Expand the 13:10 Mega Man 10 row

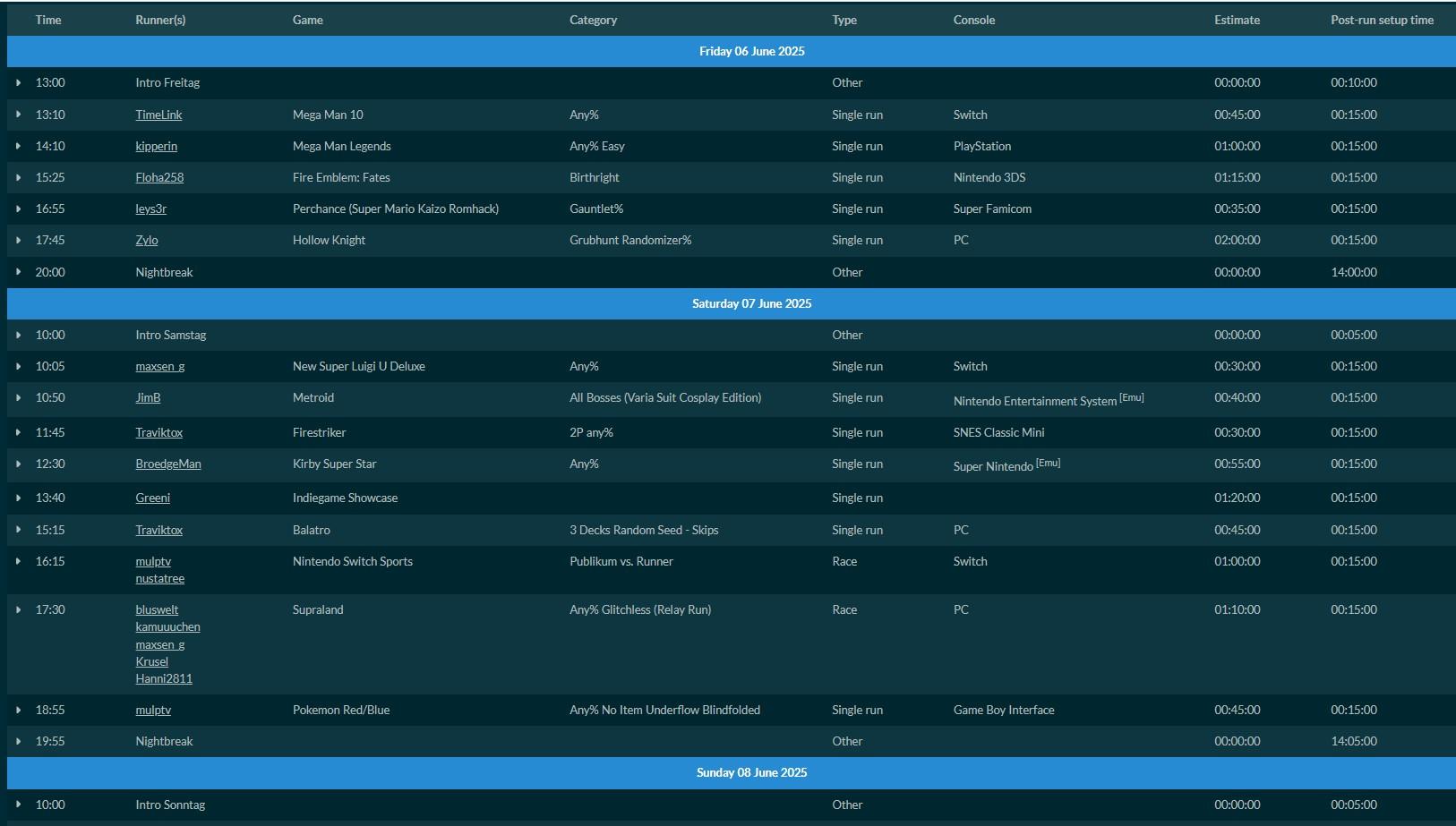pyautogui.click(x=18, y=115)
